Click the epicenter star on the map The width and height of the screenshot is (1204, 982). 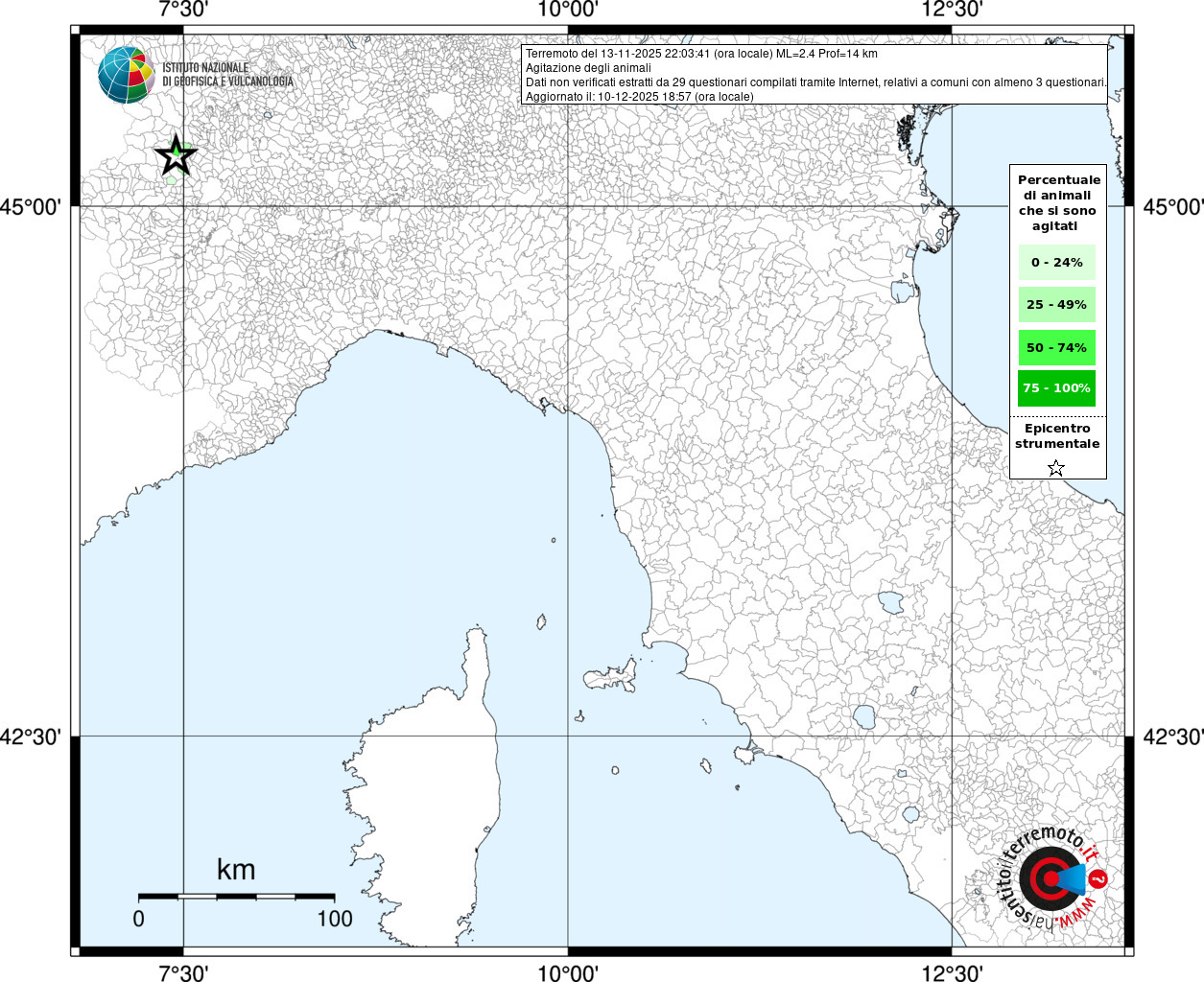[x=176, y=155]
